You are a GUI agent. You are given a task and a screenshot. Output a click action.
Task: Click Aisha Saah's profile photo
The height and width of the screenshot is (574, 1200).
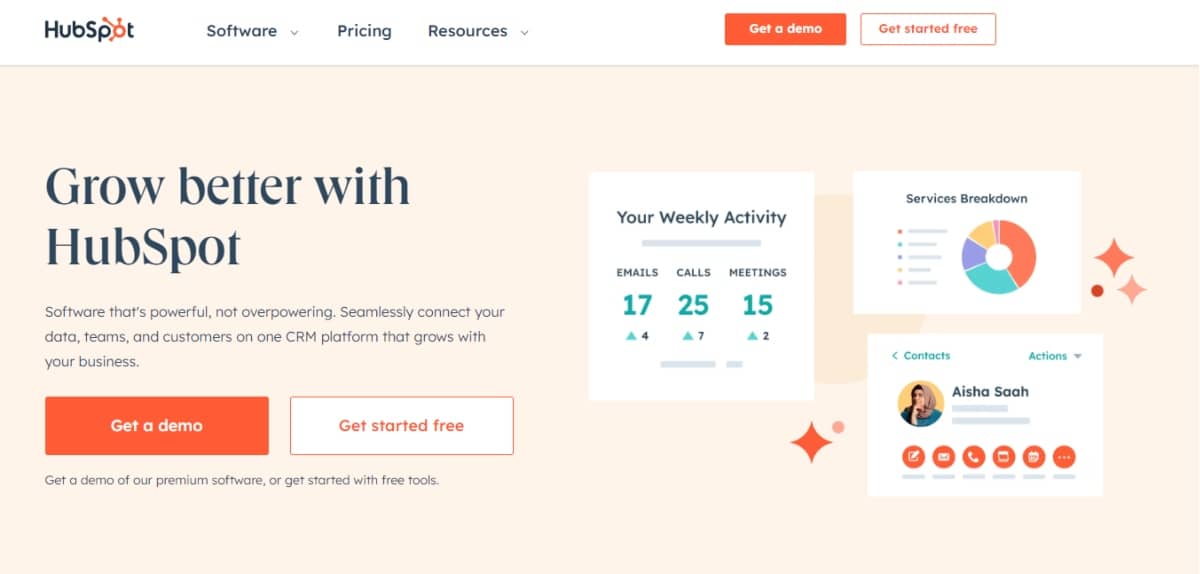(921, 404)
